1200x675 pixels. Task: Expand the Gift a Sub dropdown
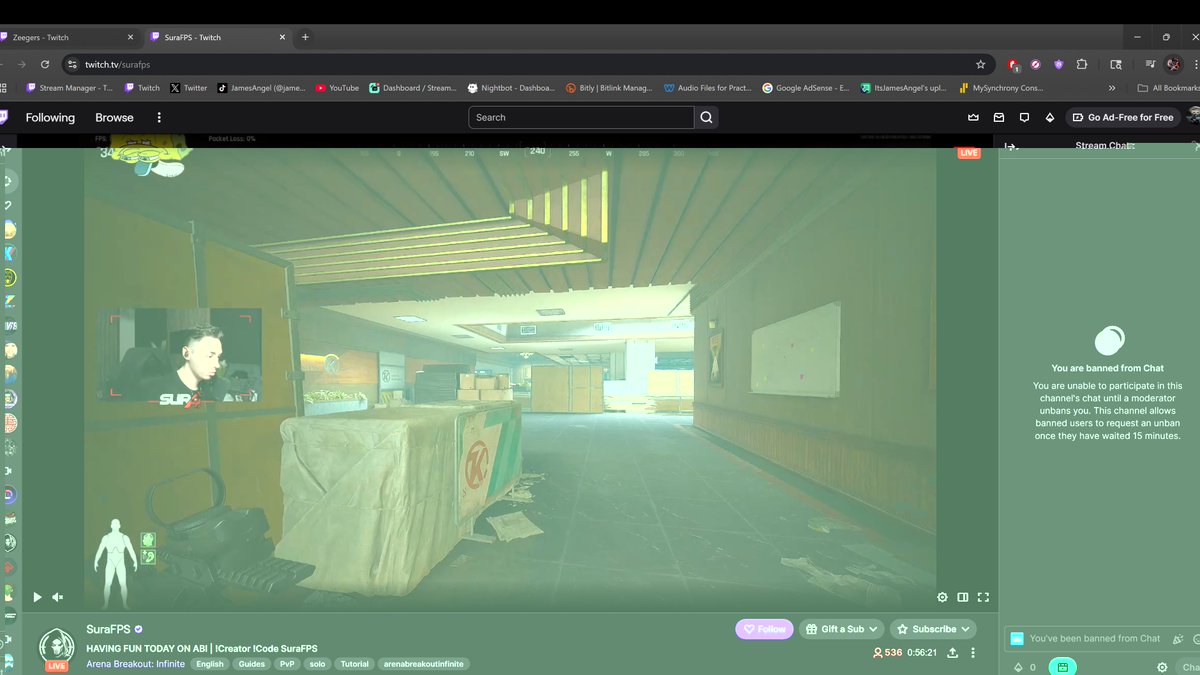(841, 629)
